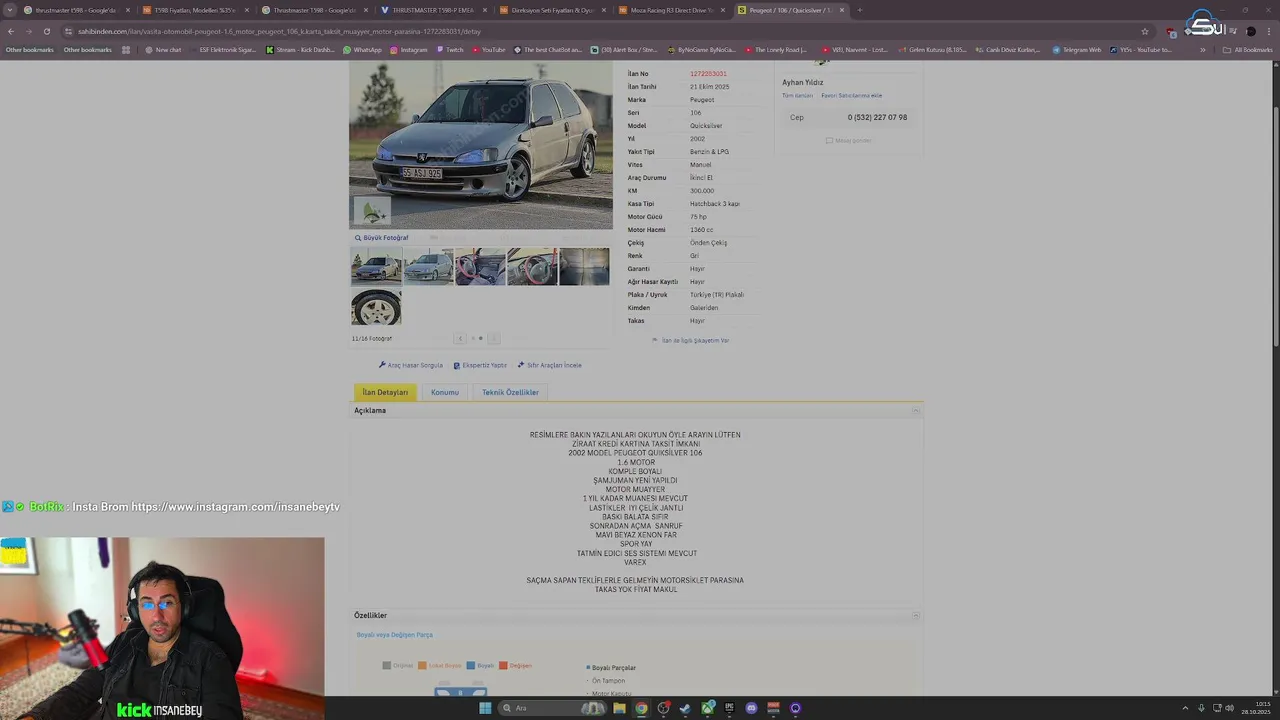This screenshot has width=1280, height=720.
Task: Collapse the Açıklama section
Action: [915, 411]
